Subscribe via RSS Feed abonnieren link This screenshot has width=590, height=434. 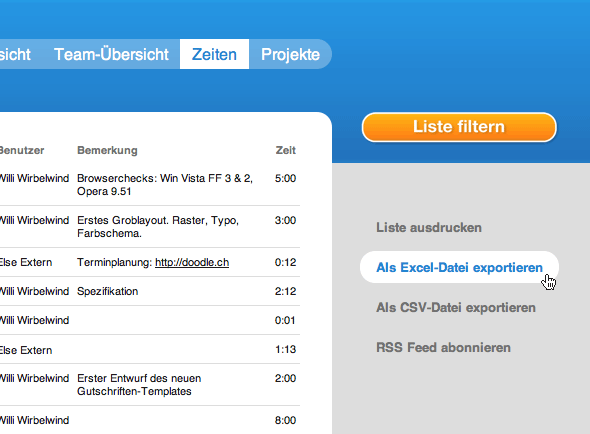(x=443, y=347)
